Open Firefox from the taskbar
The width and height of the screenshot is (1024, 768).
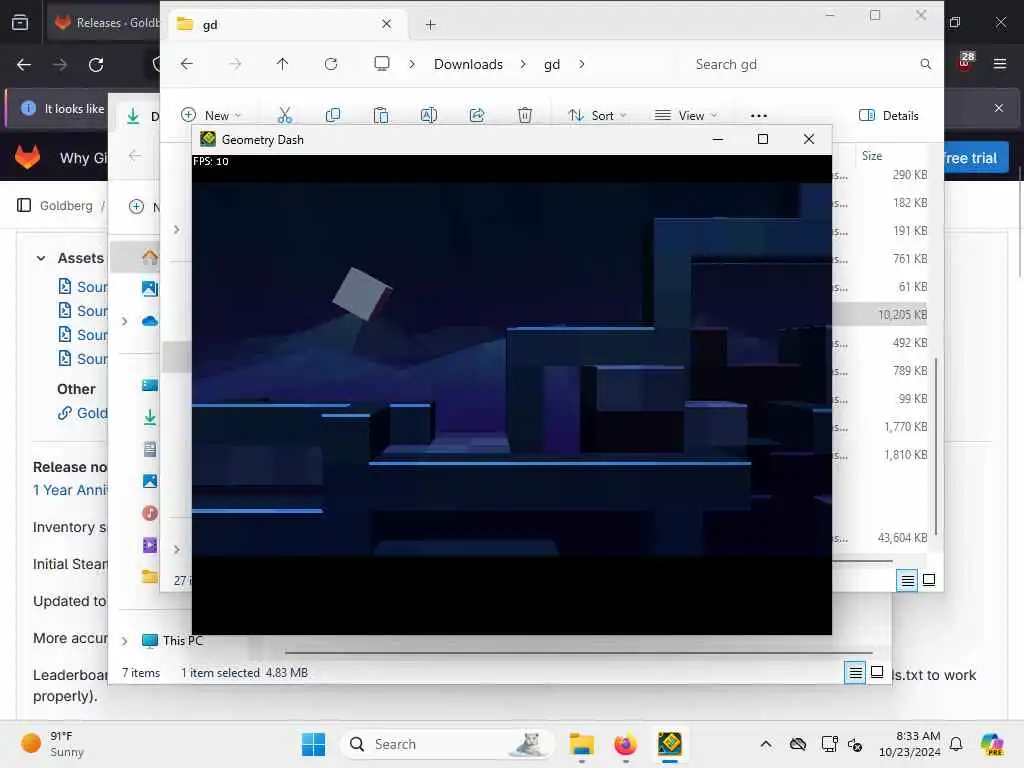point(625,744)
